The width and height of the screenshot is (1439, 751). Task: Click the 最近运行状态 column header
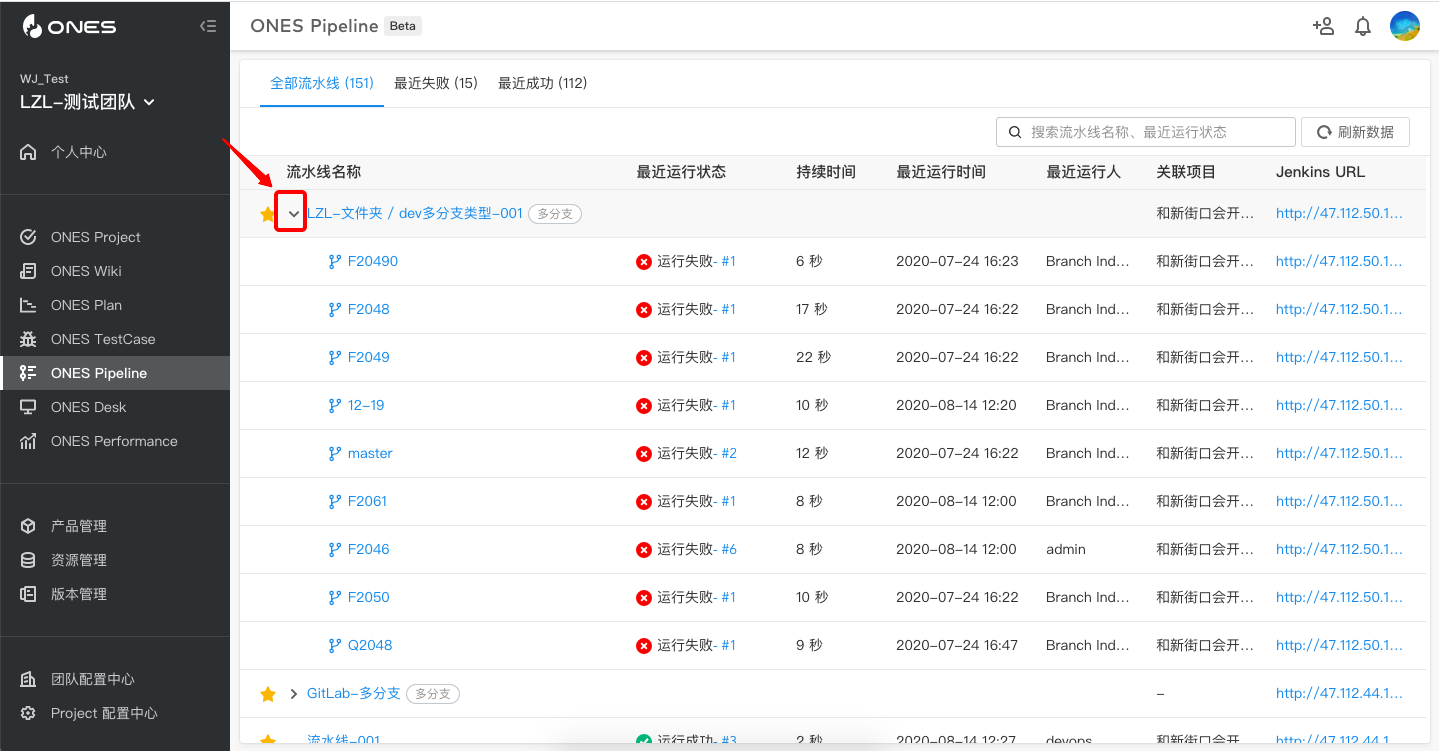tap(681, 172)
